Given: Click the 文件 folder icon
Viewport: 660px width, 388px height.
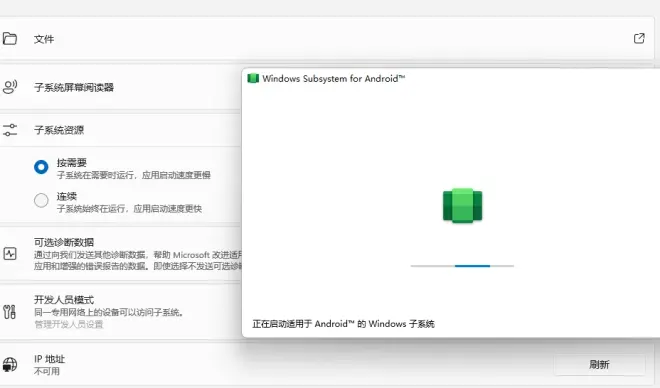Looking at the screenshot, I should (10, 39).
